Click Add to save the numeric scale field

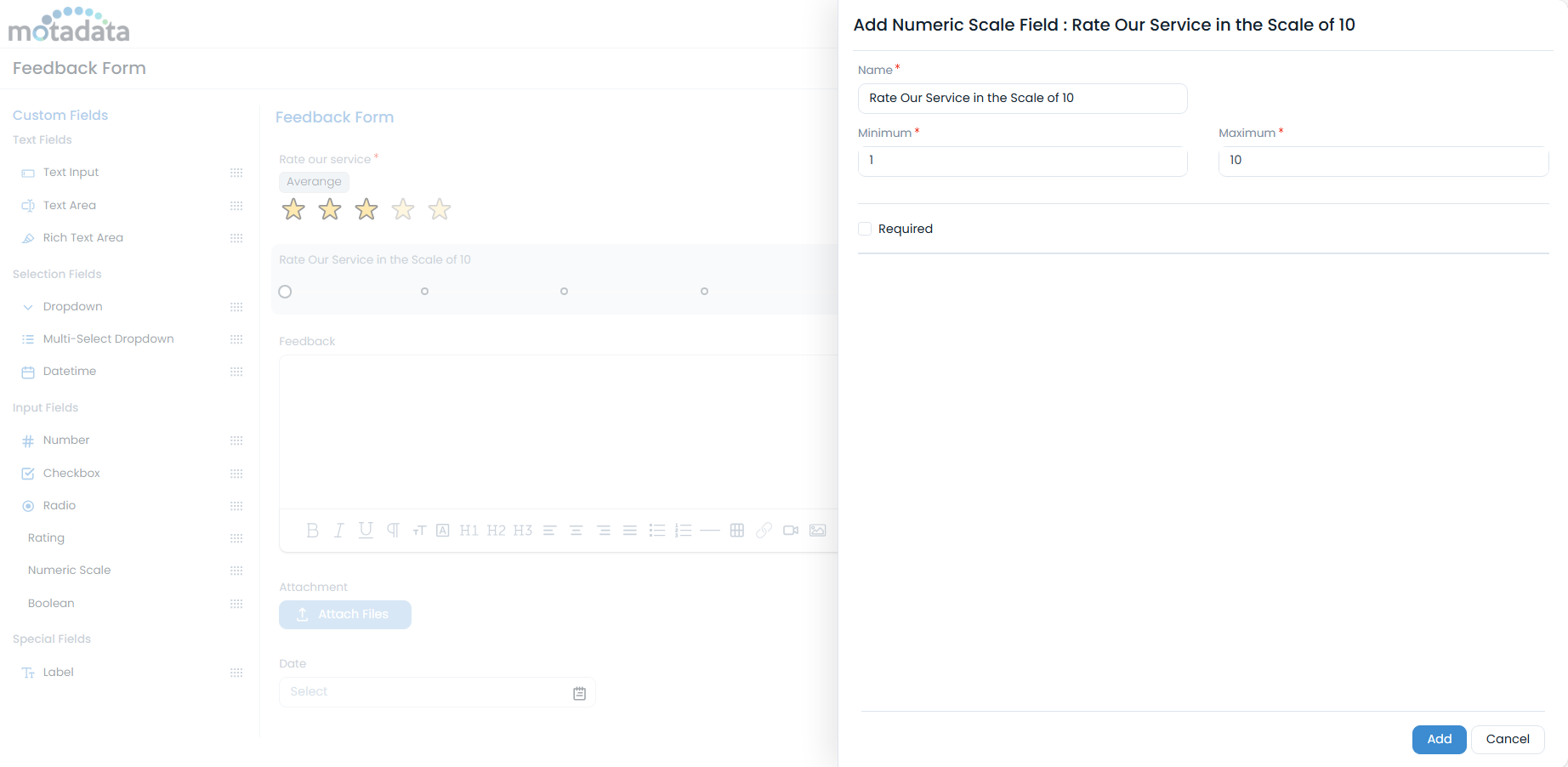pyautogui.click(x=1438, y=739)
